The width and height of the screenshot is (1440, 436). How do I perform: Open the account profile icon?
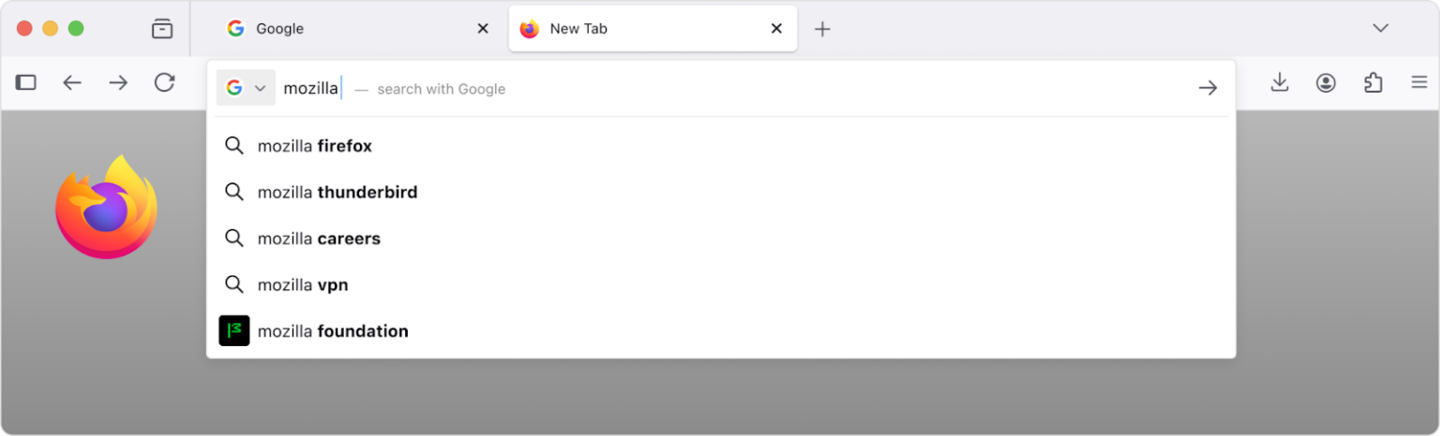tap(1326, 83)
